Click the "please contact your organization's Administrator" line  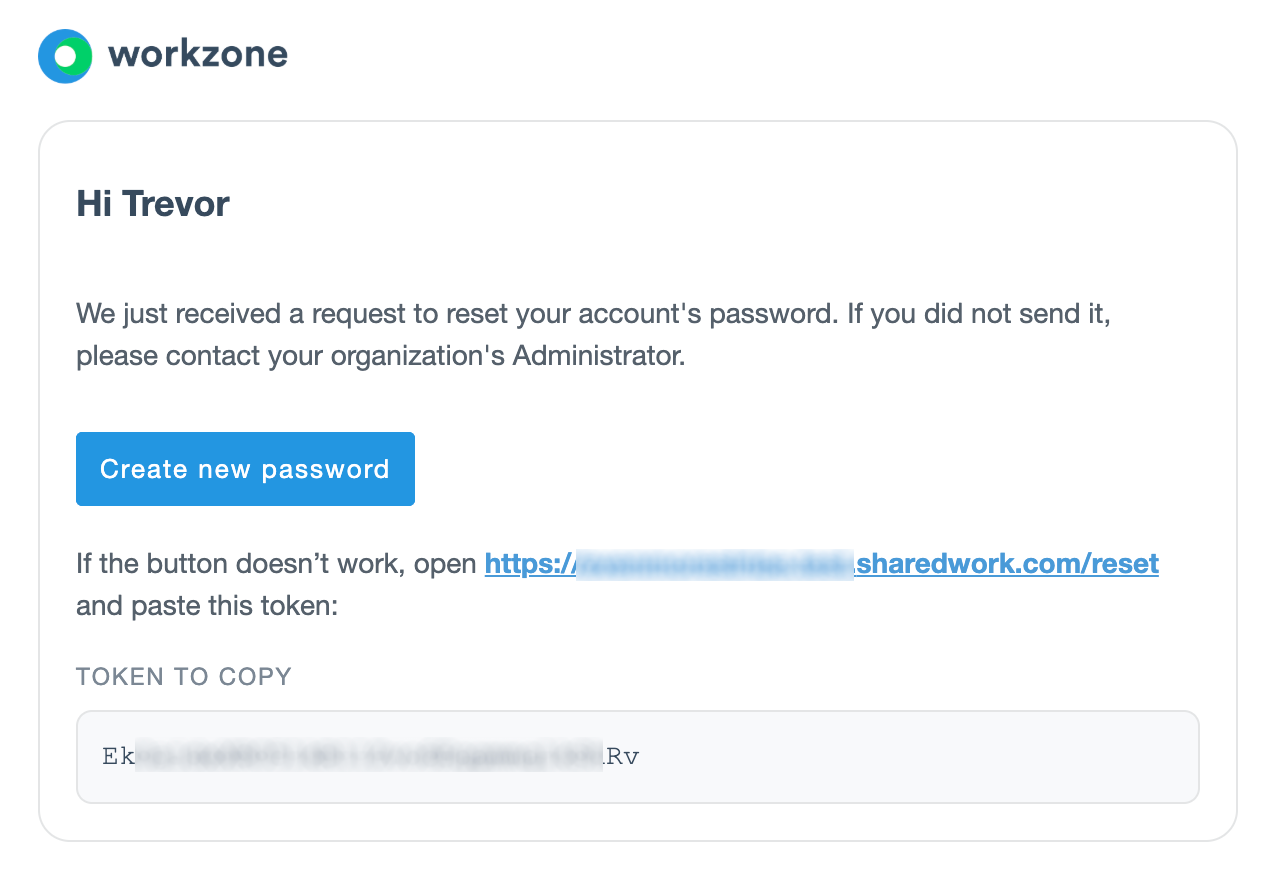coord(381,356)
